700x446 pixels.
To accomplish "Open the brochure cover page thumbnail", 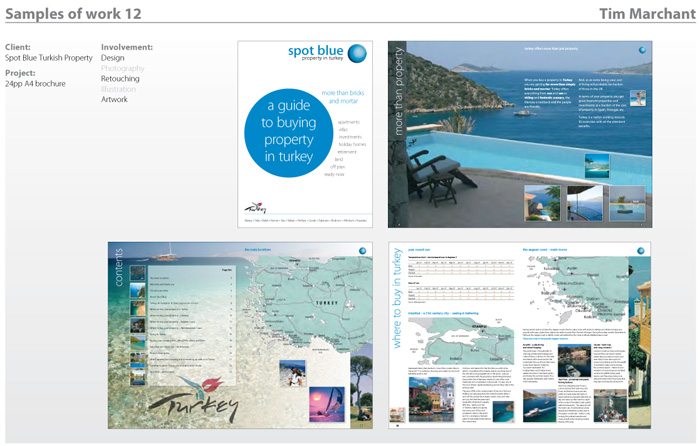I will 305,134.
